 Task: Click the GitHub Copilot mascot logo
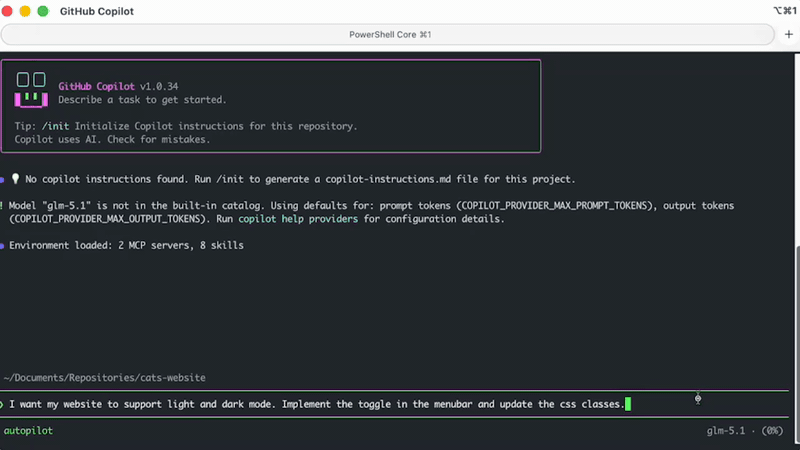click(31, 88)
